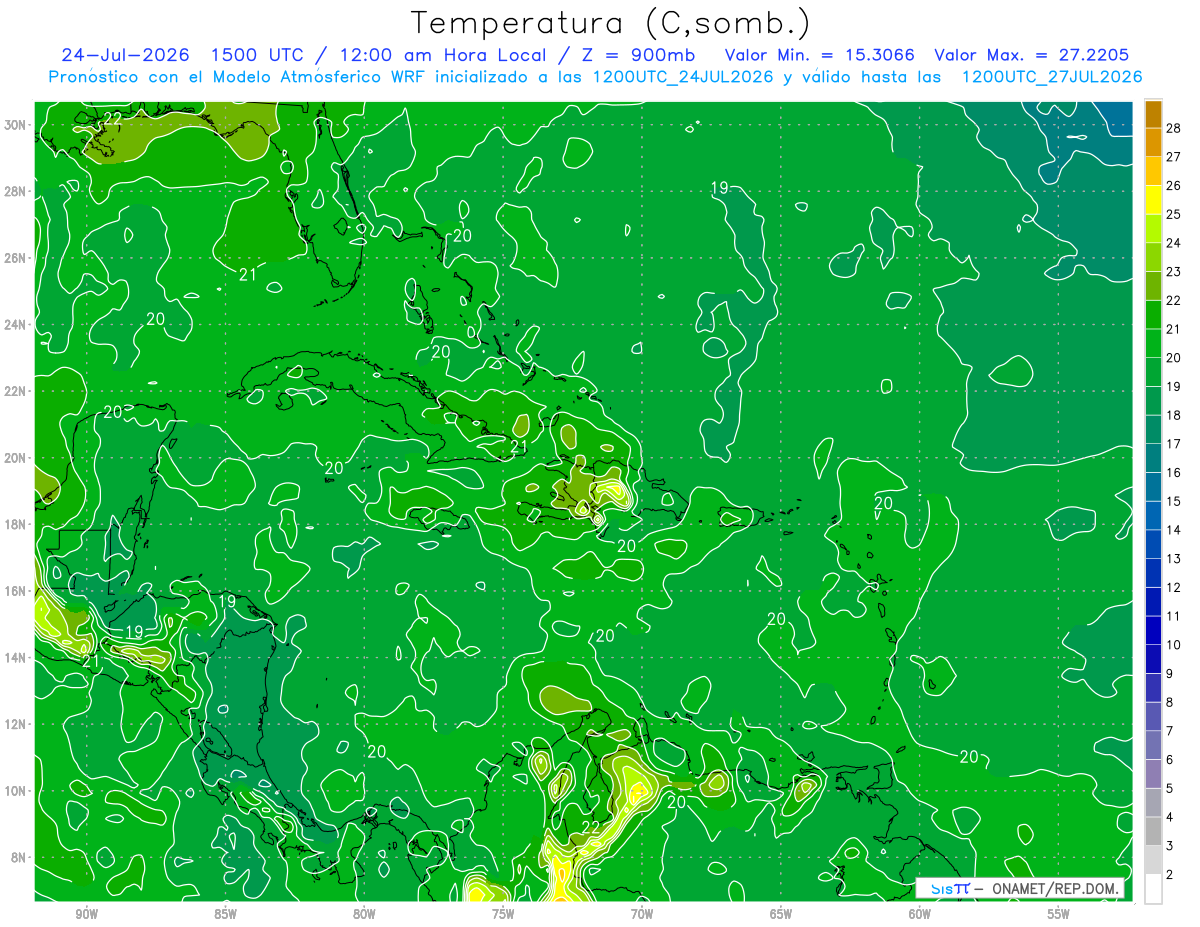Click the '28N' latitude axis label

[x=17, y=191]
